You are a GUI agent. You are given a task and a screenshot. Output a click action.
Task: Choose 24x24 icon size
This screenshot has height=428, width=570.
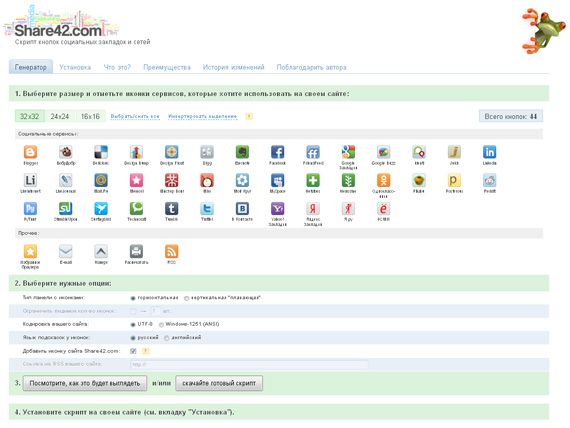tap(60, 116)
